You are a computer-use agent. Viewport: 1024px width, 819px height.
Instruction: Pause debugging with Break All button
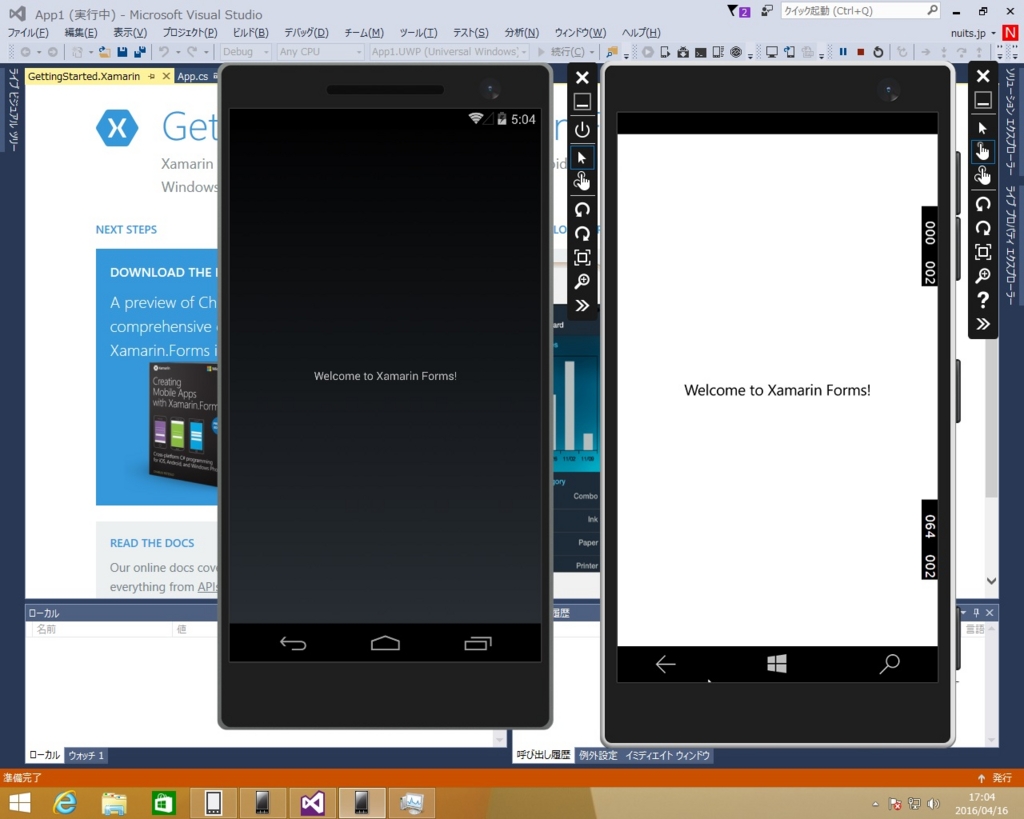pyautogui.click(x=843, y=52)
